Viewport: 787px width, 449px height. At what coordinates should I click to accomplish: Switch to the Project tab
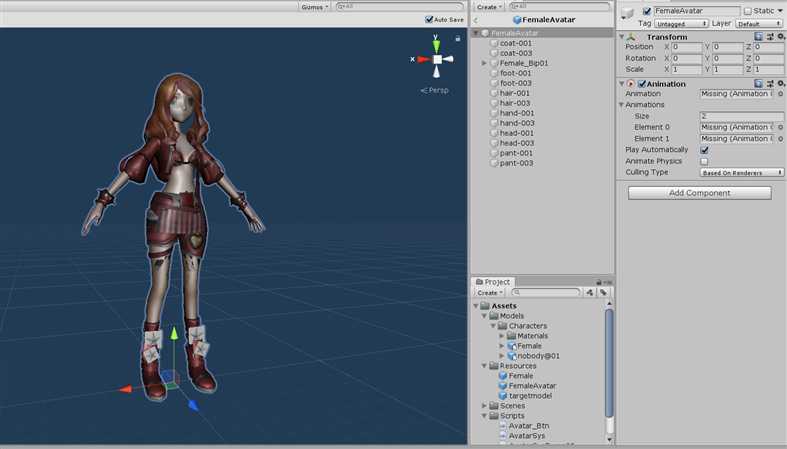point(492,282)
